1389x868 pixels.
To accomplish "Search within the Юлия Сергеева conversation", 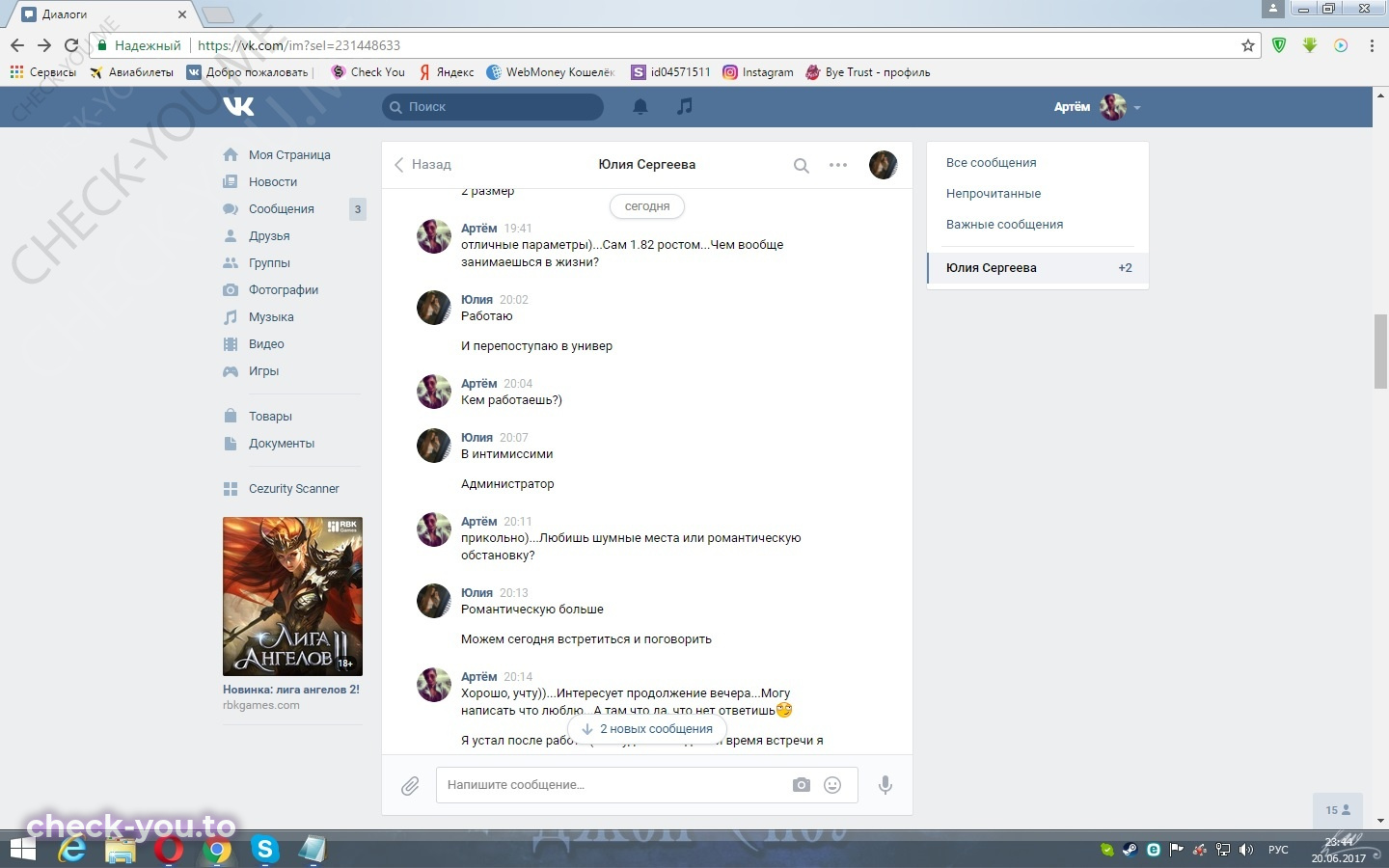I will 802,165.
